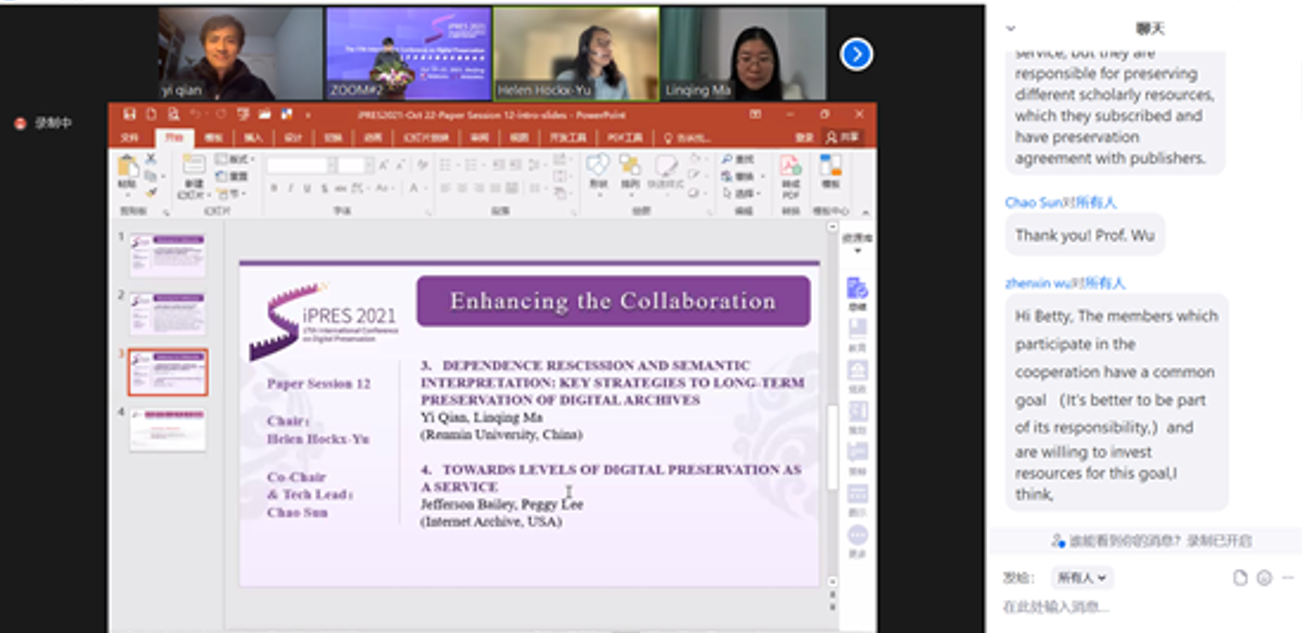
Task: Click the file attachment icon in Zoom chat
Action: tap(1240, 577)
